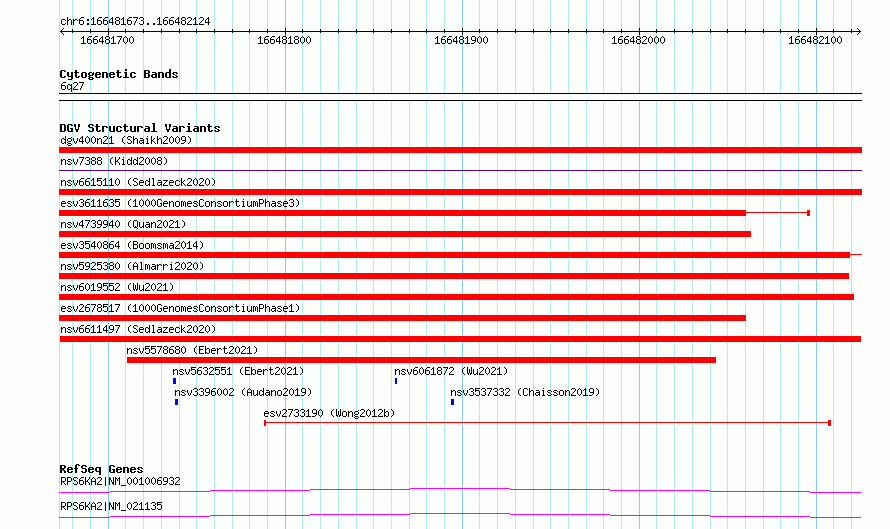
Task: Select the red bar of nsv4739940
Action: pos(405,234)
